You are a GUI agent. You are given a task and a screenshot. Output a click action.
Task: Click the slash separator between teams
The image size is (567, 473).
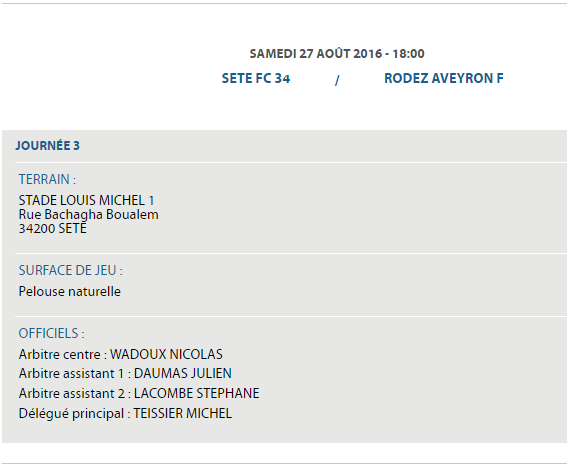(x=337, y=80)
